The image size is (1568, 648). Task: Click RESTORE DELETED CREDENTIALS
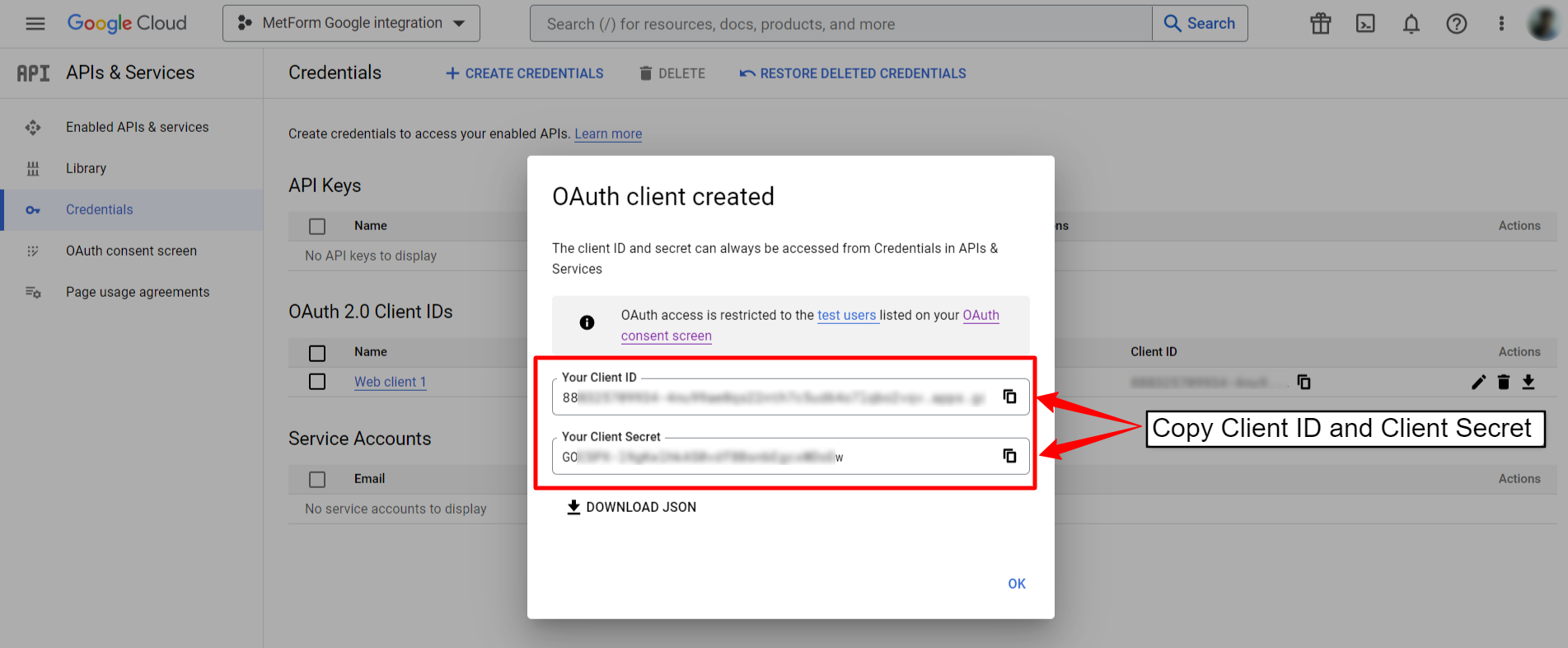tap(853, 73)
